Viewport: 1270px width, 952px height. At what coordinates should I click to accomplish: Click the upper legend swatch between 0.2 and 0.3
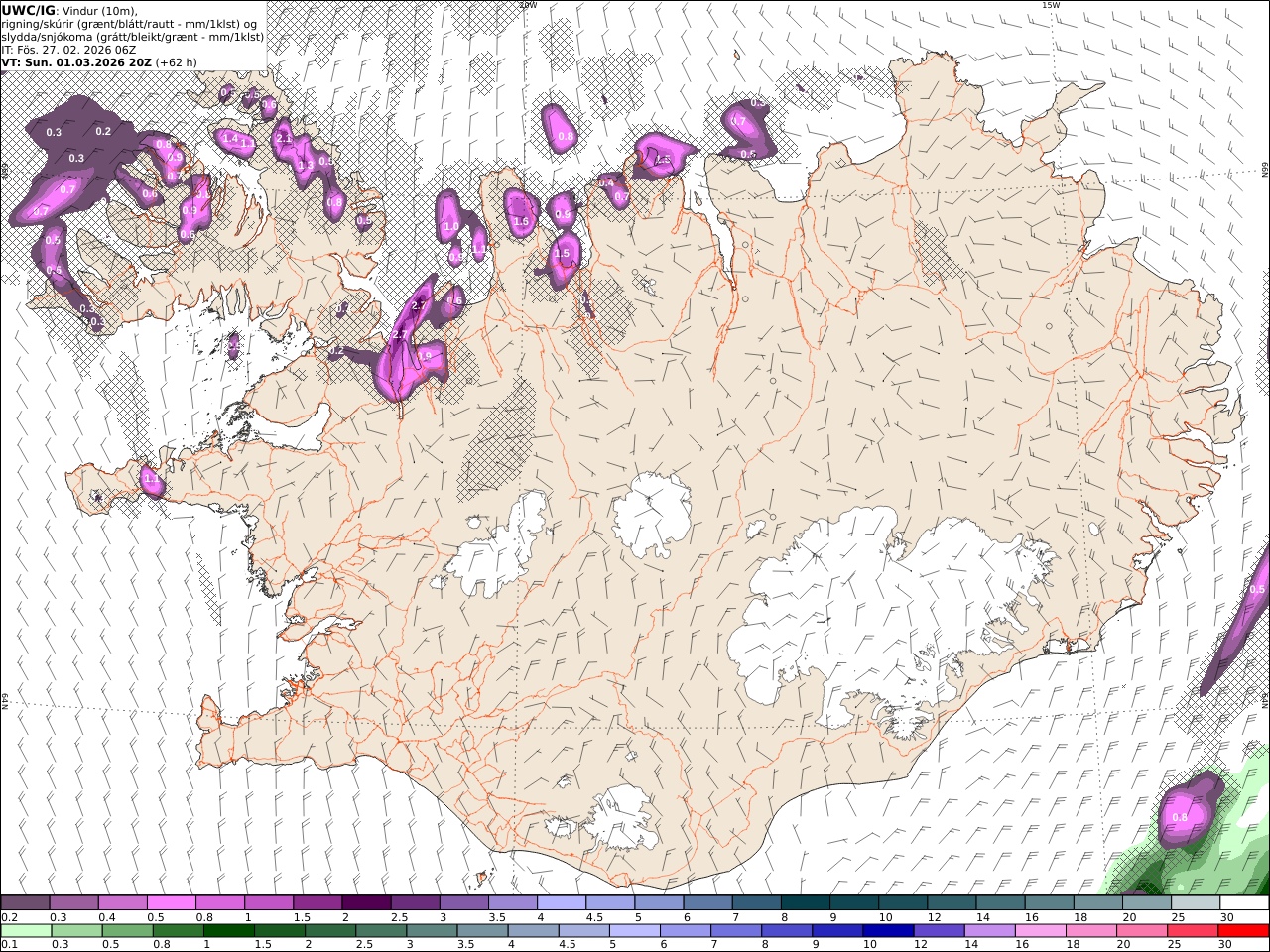[x=25, y=903]
